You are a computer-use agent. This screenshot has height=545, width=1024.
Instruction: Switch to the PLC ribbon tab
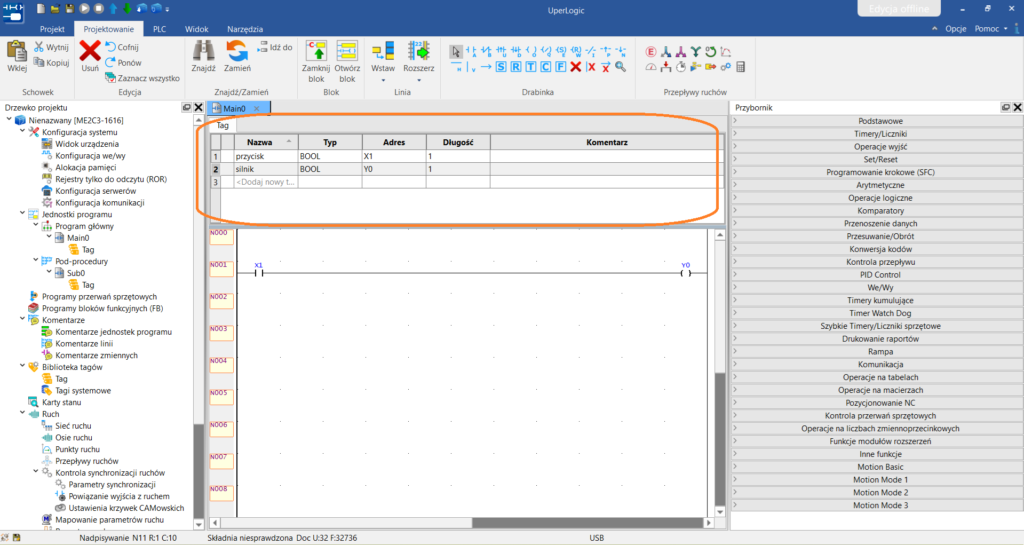(x=159, y=29)
